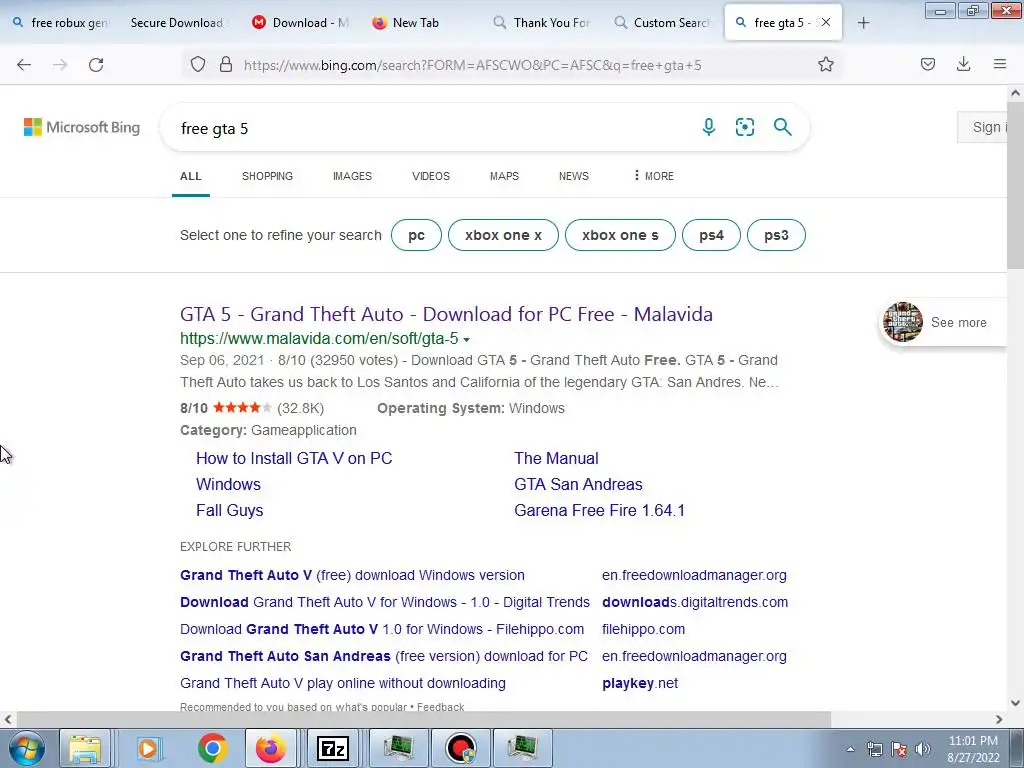The image size is (1024, 768).
Task: Close the 'free gta 5' tab
Action: (826, 22)
